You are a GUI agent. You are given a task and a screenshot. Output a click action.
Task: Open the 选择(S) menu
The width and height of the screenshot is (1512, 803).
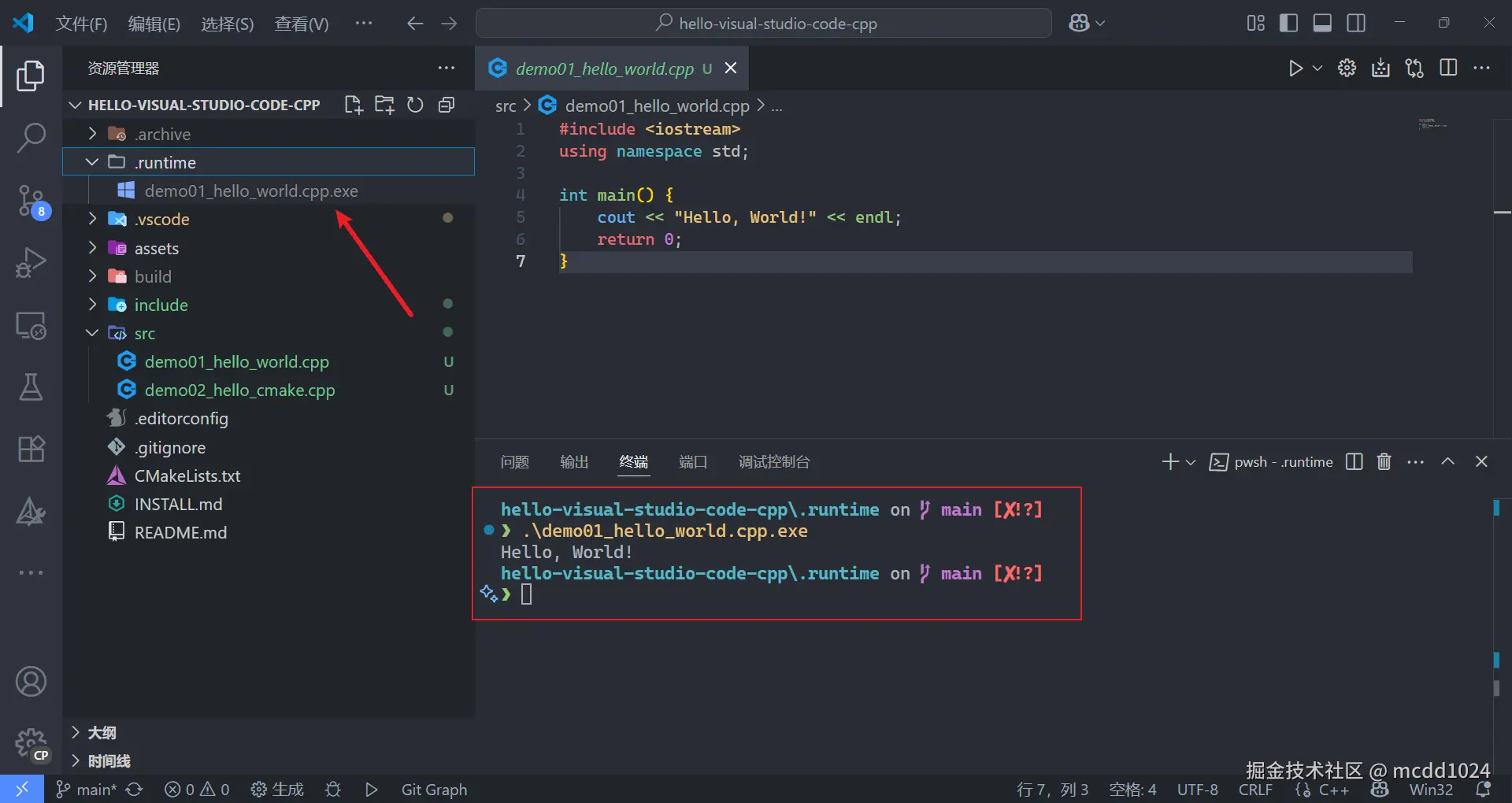point(228,24)
